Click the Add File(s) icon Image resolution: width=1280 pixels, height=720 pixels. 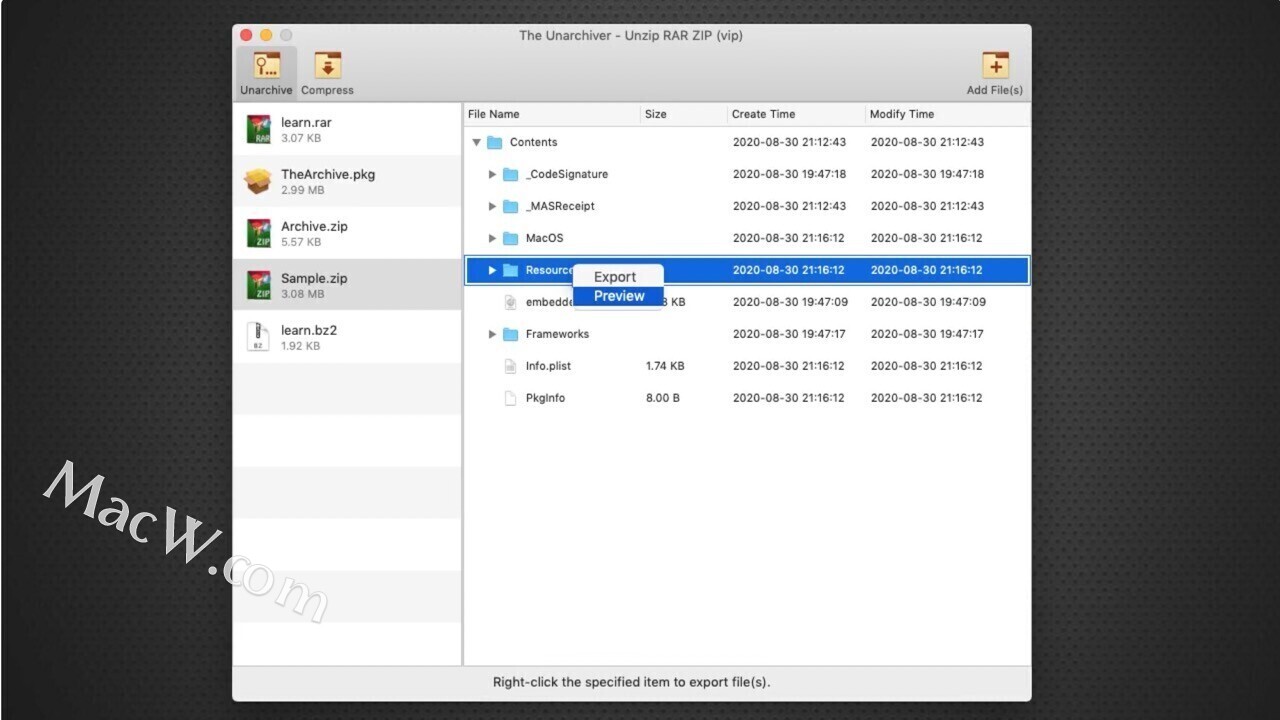coord(995,66)
